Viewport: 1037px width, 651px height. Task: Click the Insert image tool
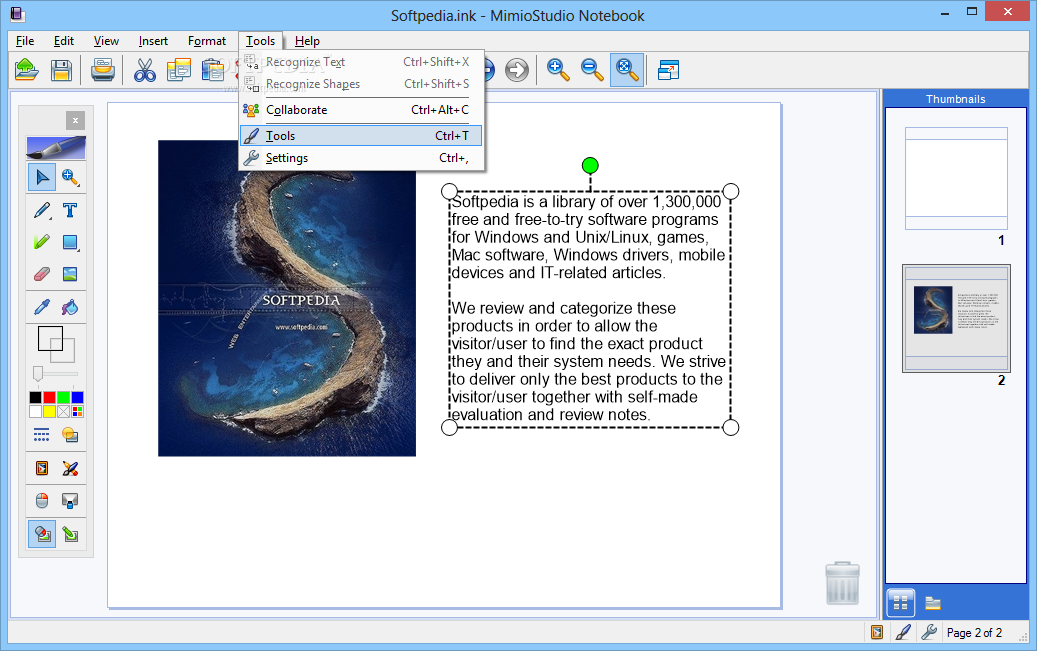pos(70,274)
